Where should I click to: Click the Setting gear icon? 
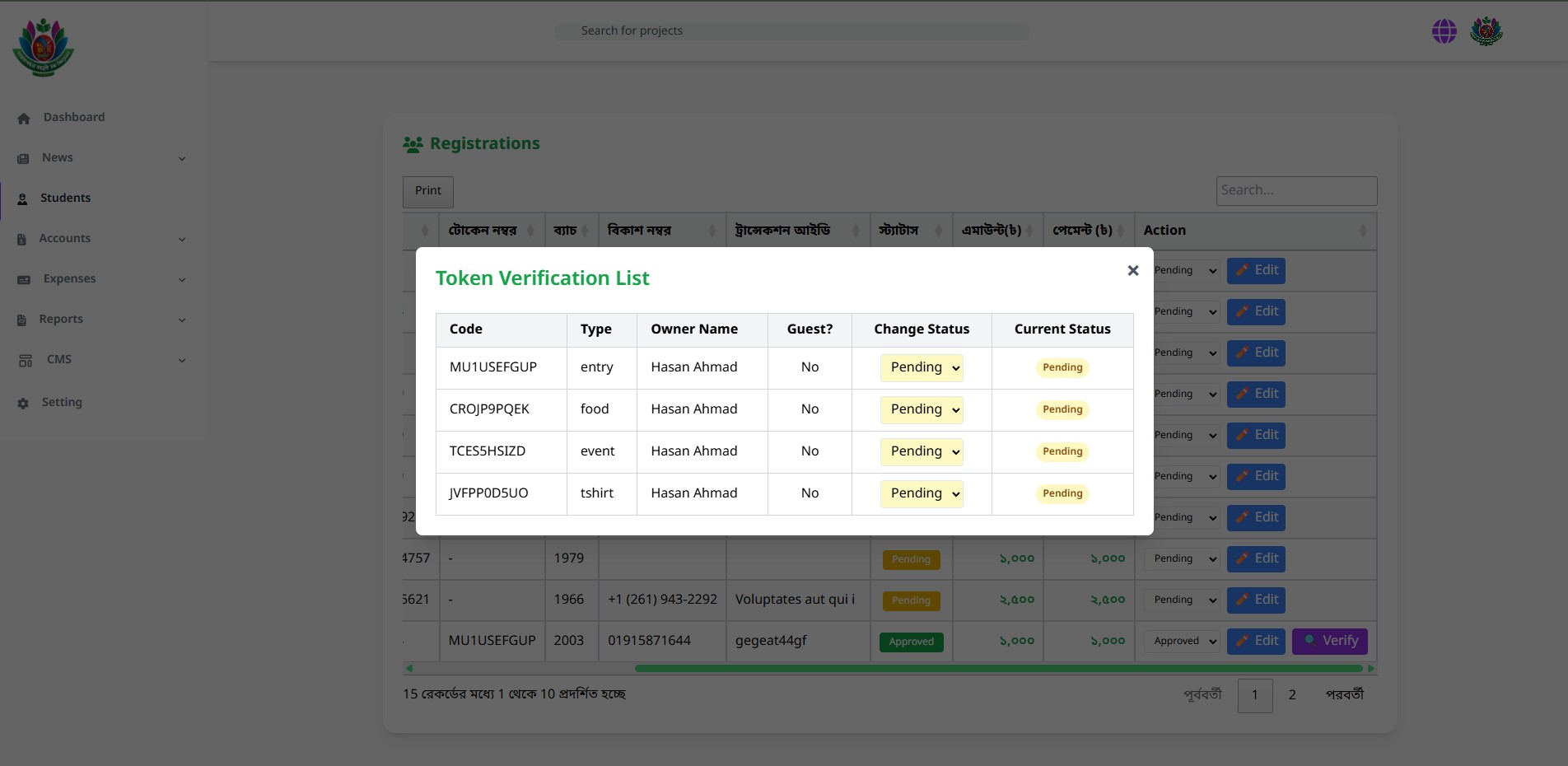click(x=23, y=404)
